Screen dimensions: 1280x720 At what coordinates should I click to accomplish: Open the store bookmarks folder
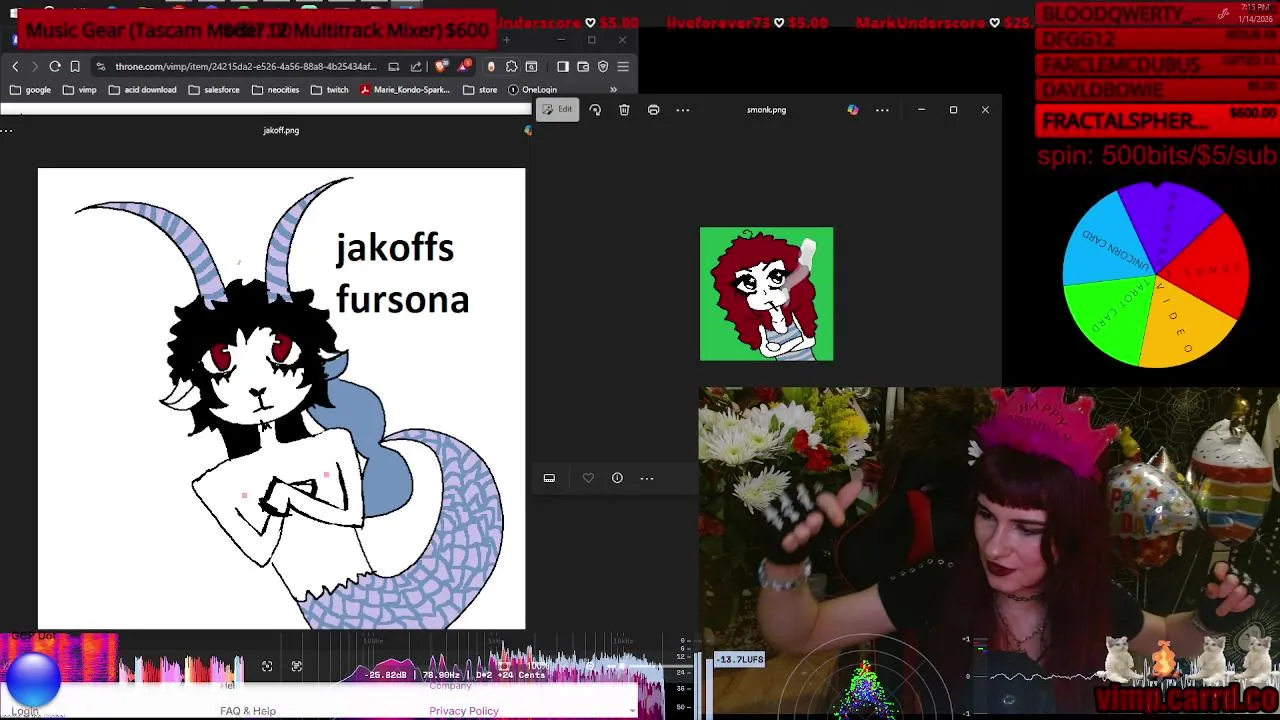click(480, 90)
